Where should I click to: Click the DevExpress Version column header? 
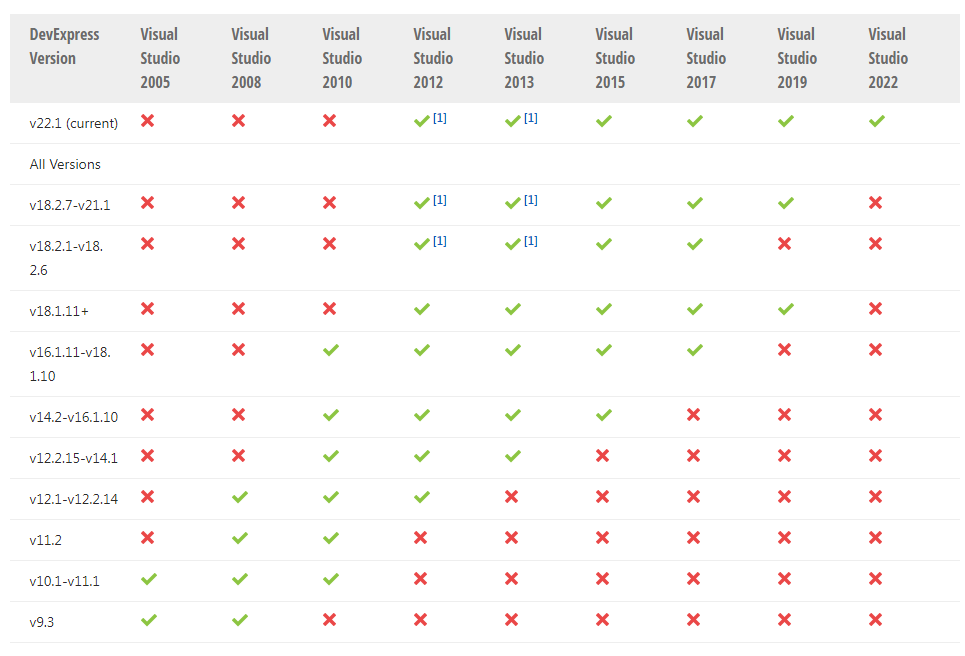tap(65, 46)
